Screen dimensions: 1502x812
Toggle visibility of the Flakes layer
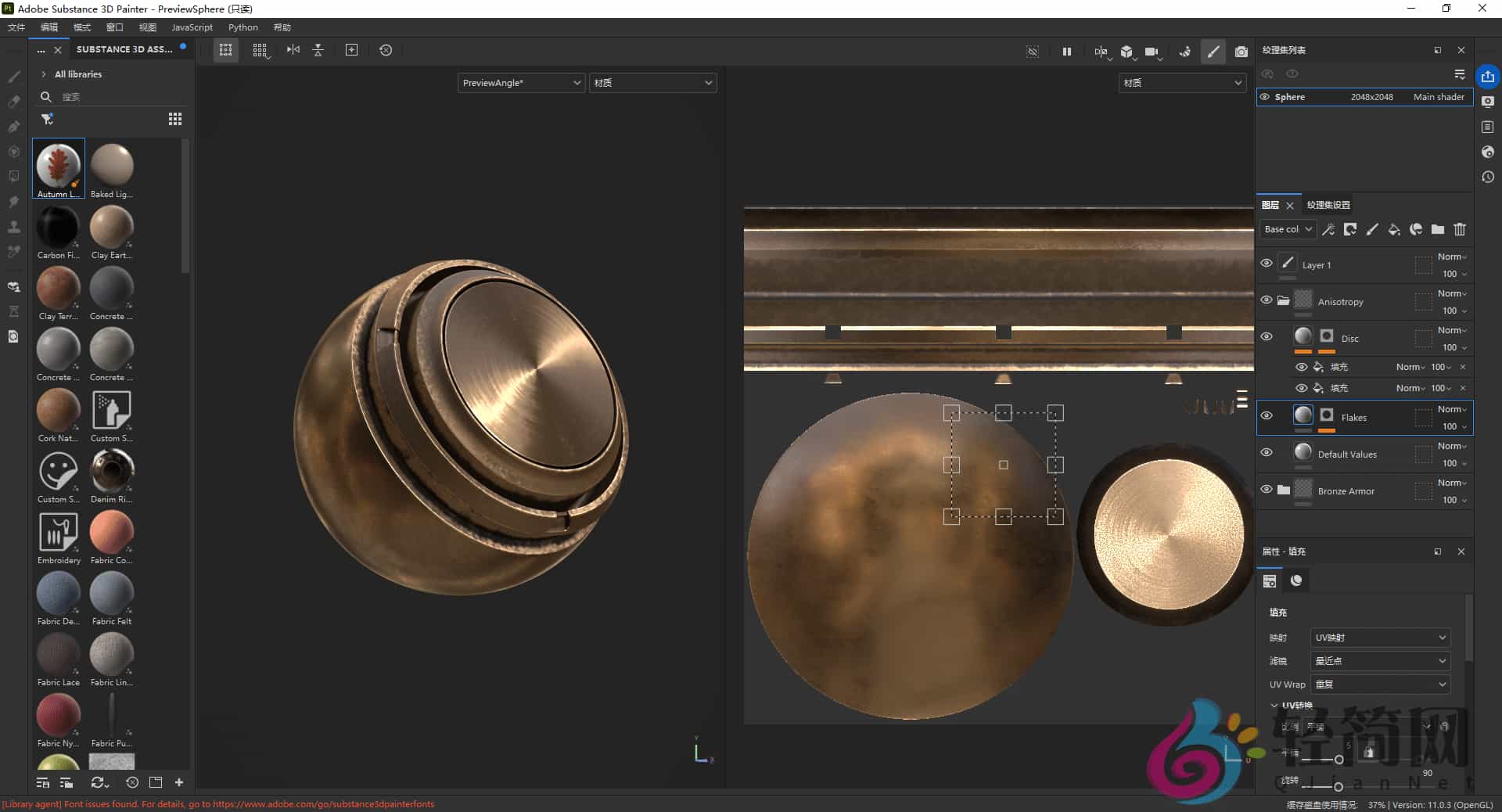click(1267, 417)
